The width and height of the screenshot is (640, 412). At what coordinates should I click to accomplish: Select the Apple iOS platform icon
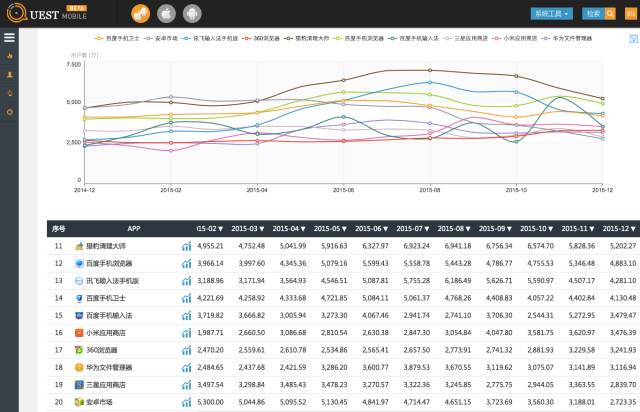tap(166, 14)
